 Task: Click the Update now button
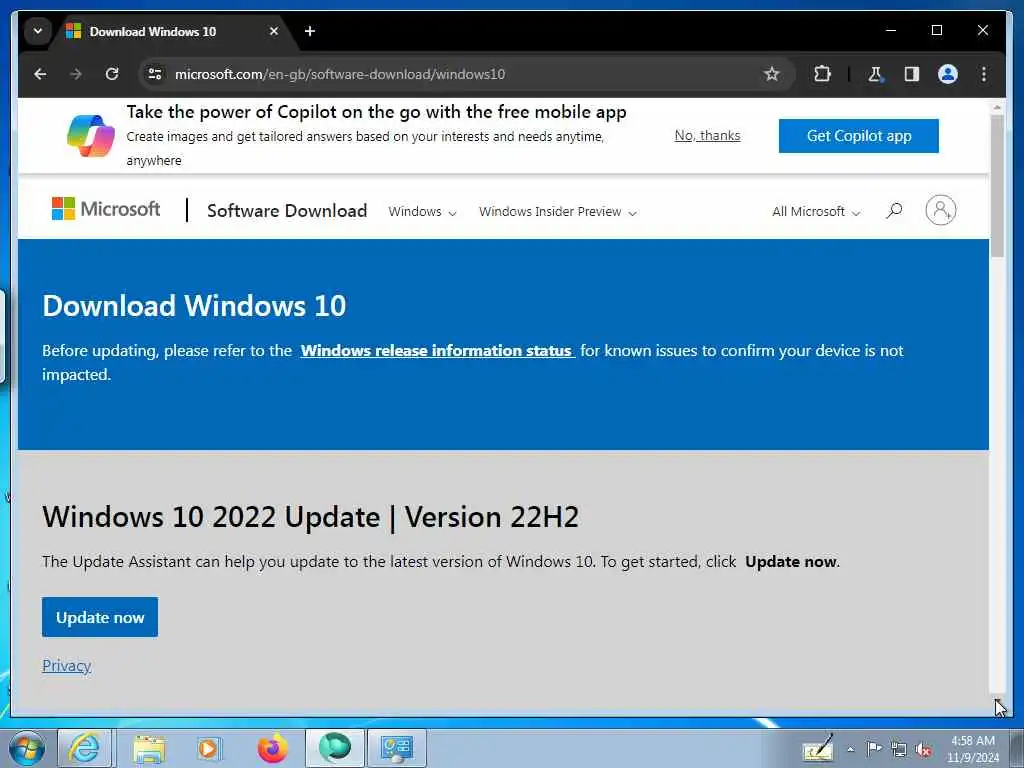(x=100, y=617)
